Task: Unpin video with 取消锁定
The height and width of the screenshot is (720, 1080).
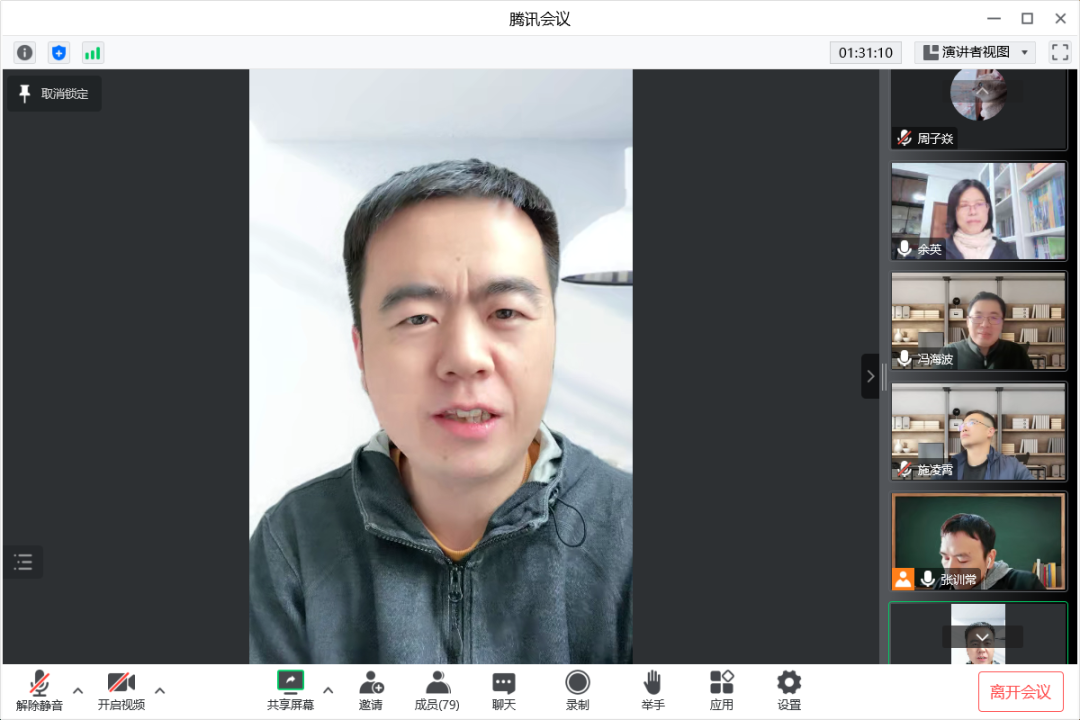Action: [55, 94]
